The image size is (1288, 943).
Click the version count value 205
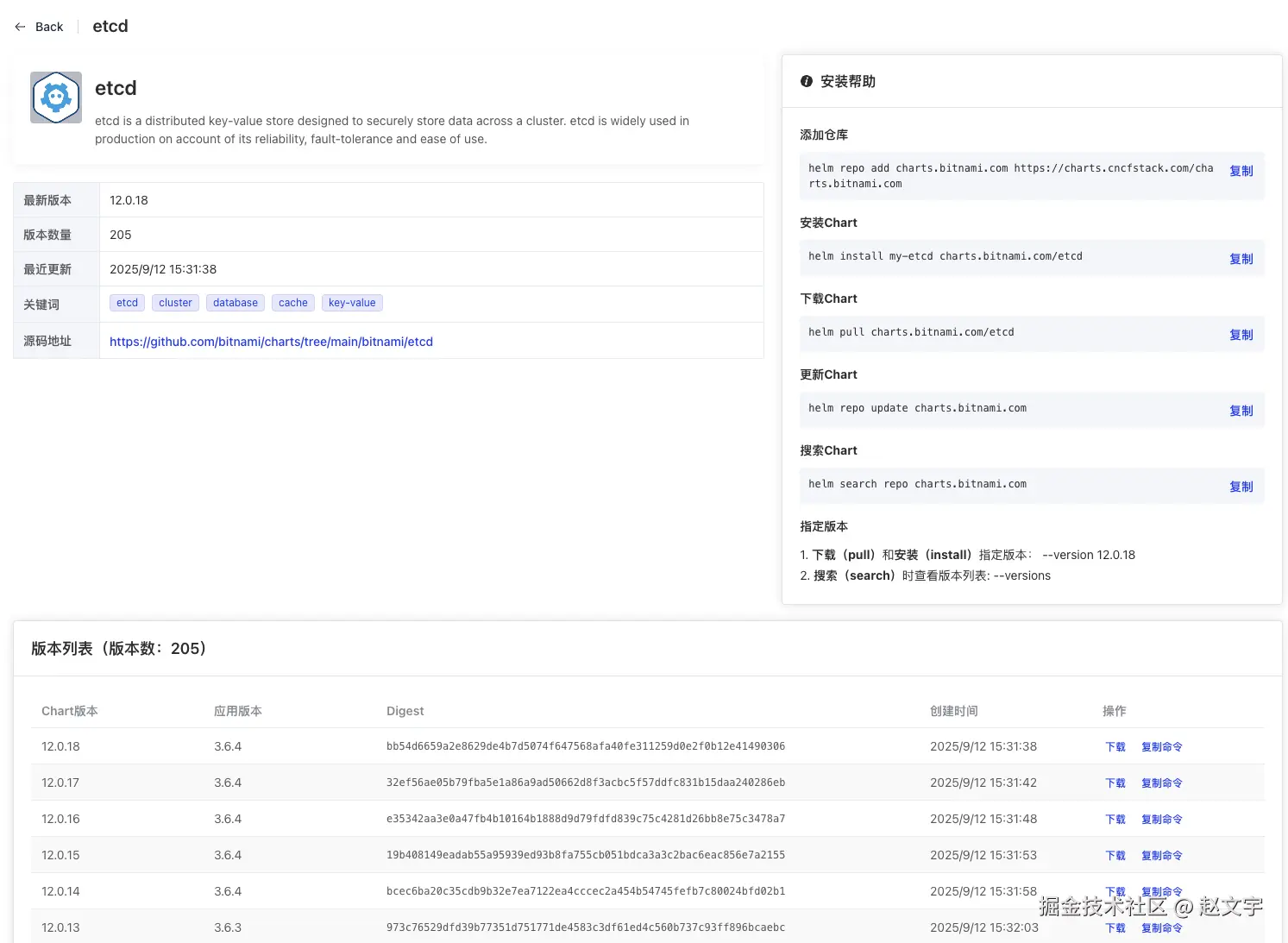coord(121,235)
